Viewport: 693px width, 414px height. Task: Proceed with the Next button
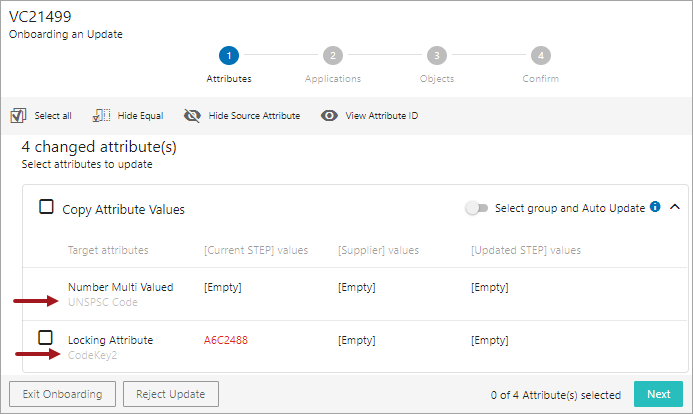pyautogui.click(x=659, y=394)
